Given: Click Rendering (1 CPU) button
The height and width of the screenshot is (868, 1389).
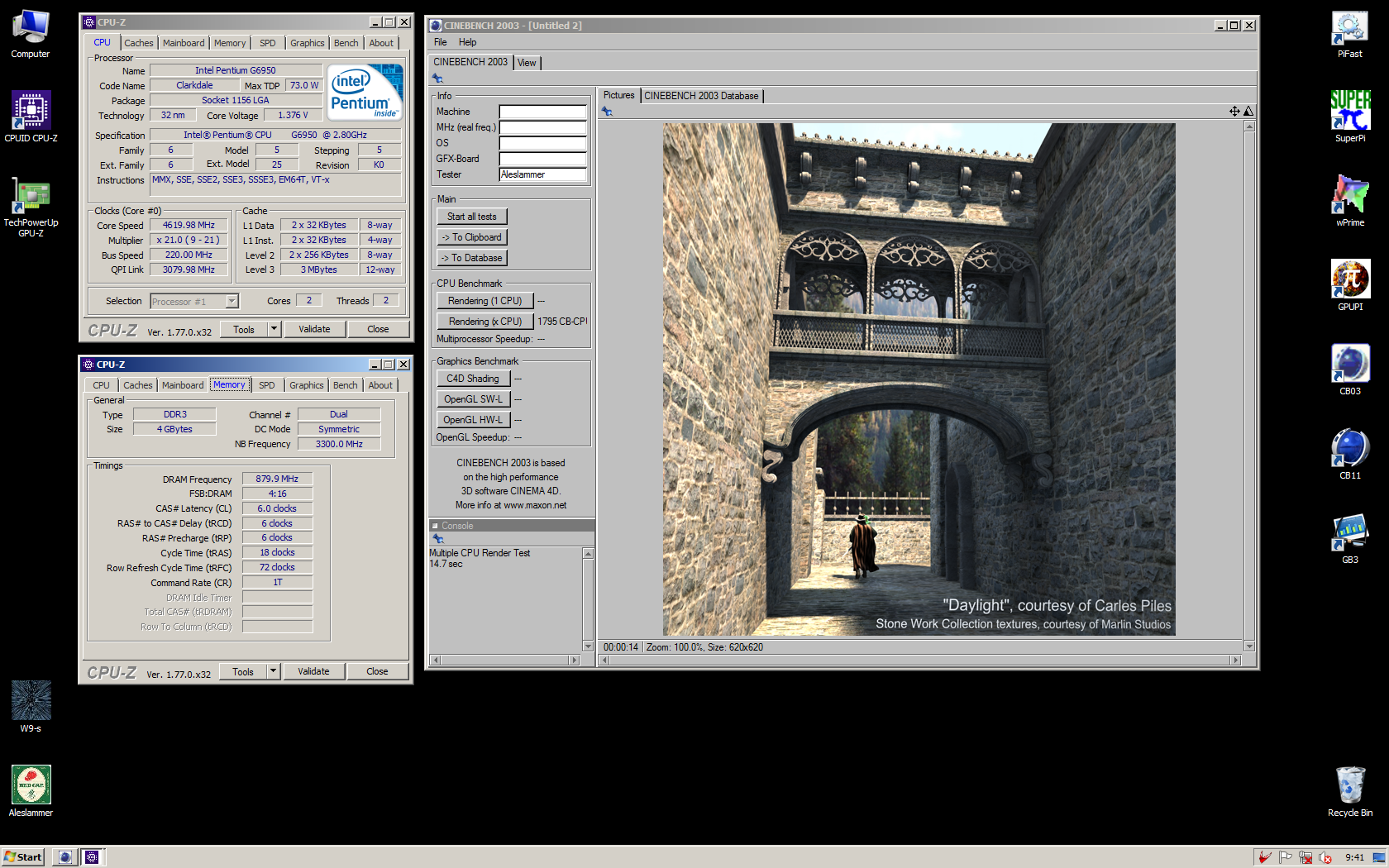Looking at the screenshot, I should [485, 301].
